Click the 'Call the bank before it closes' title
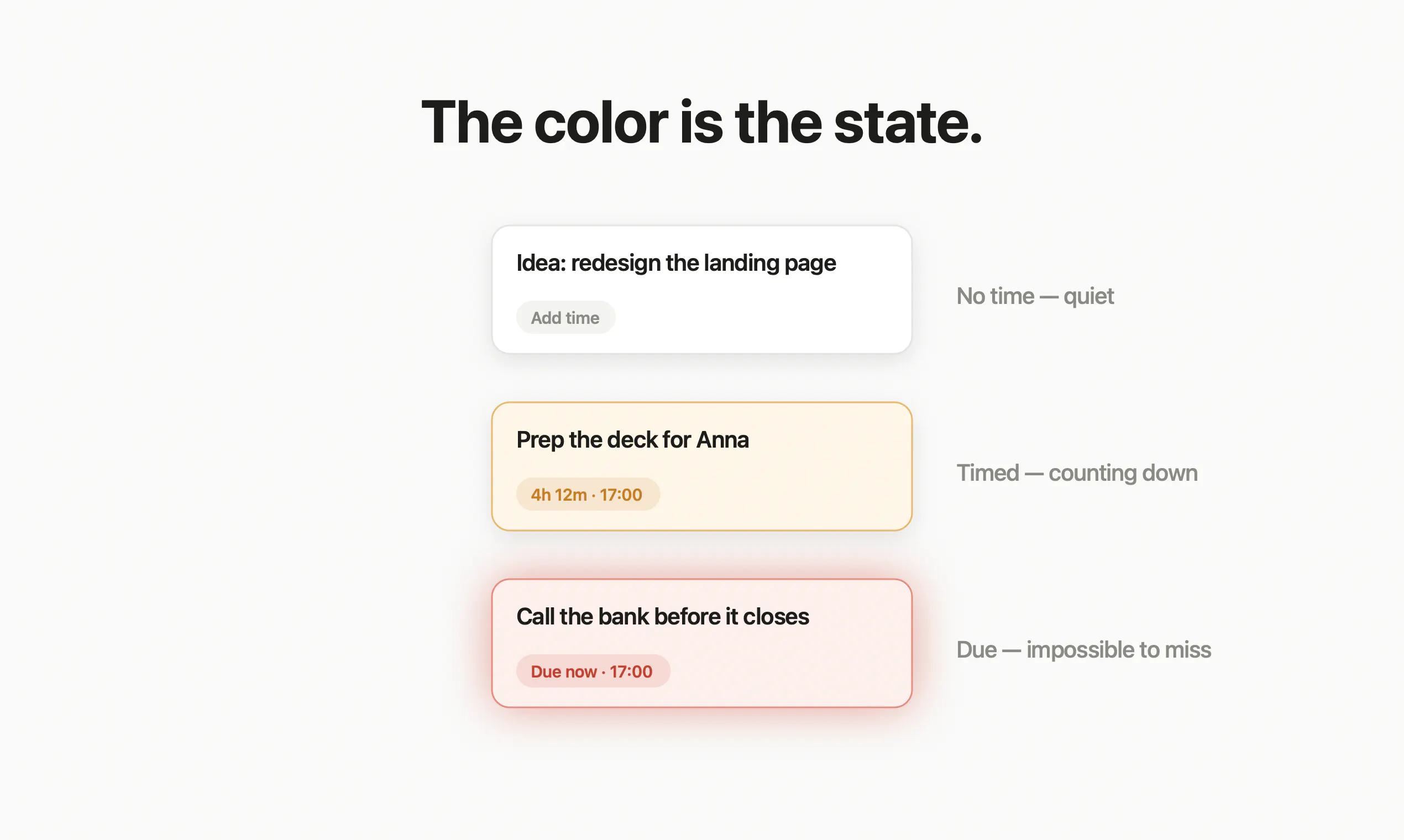 662,616
